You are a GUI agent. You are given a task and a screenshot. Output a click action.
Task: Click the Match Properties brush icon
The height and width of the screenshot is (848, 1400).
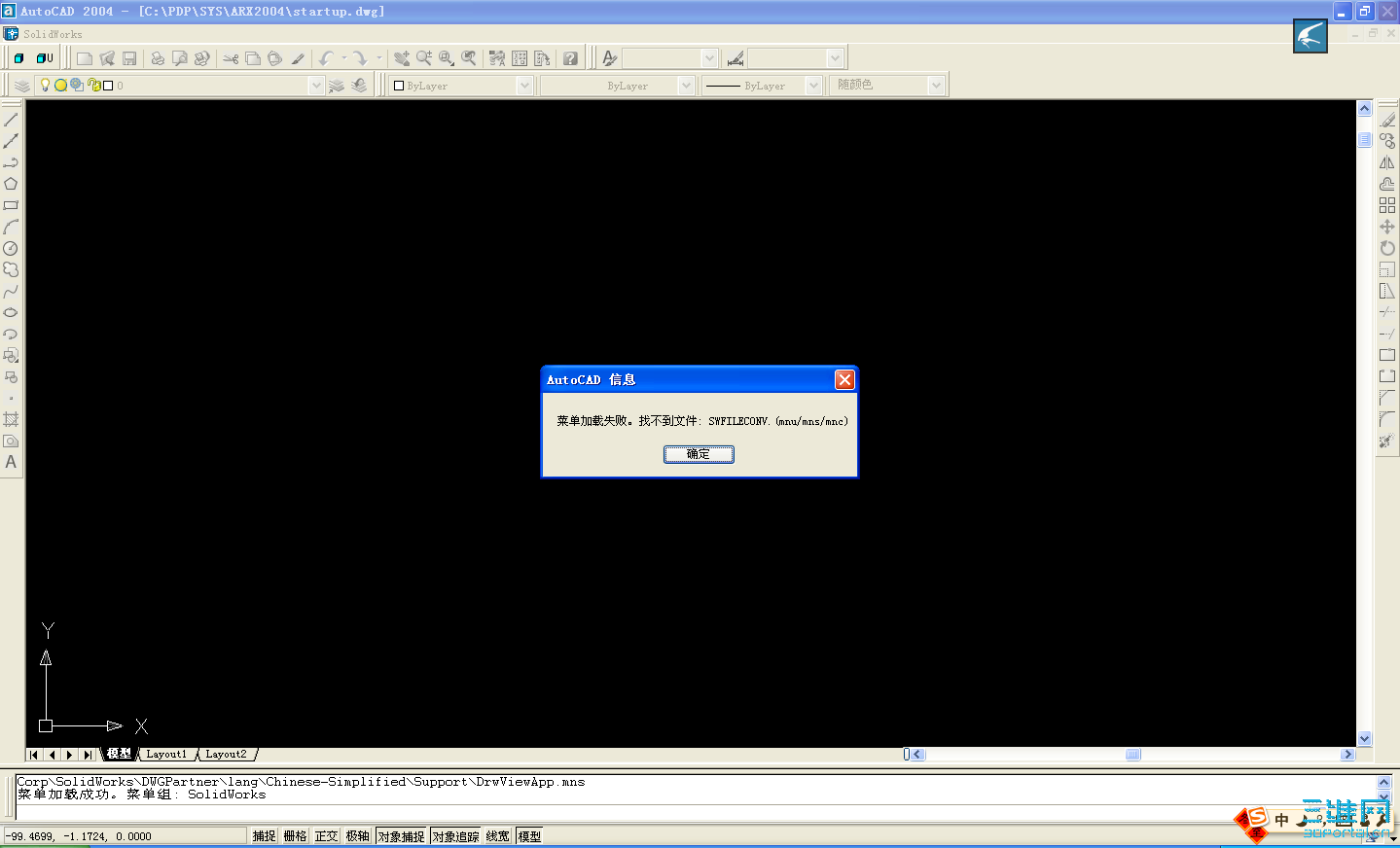point(298,58)
